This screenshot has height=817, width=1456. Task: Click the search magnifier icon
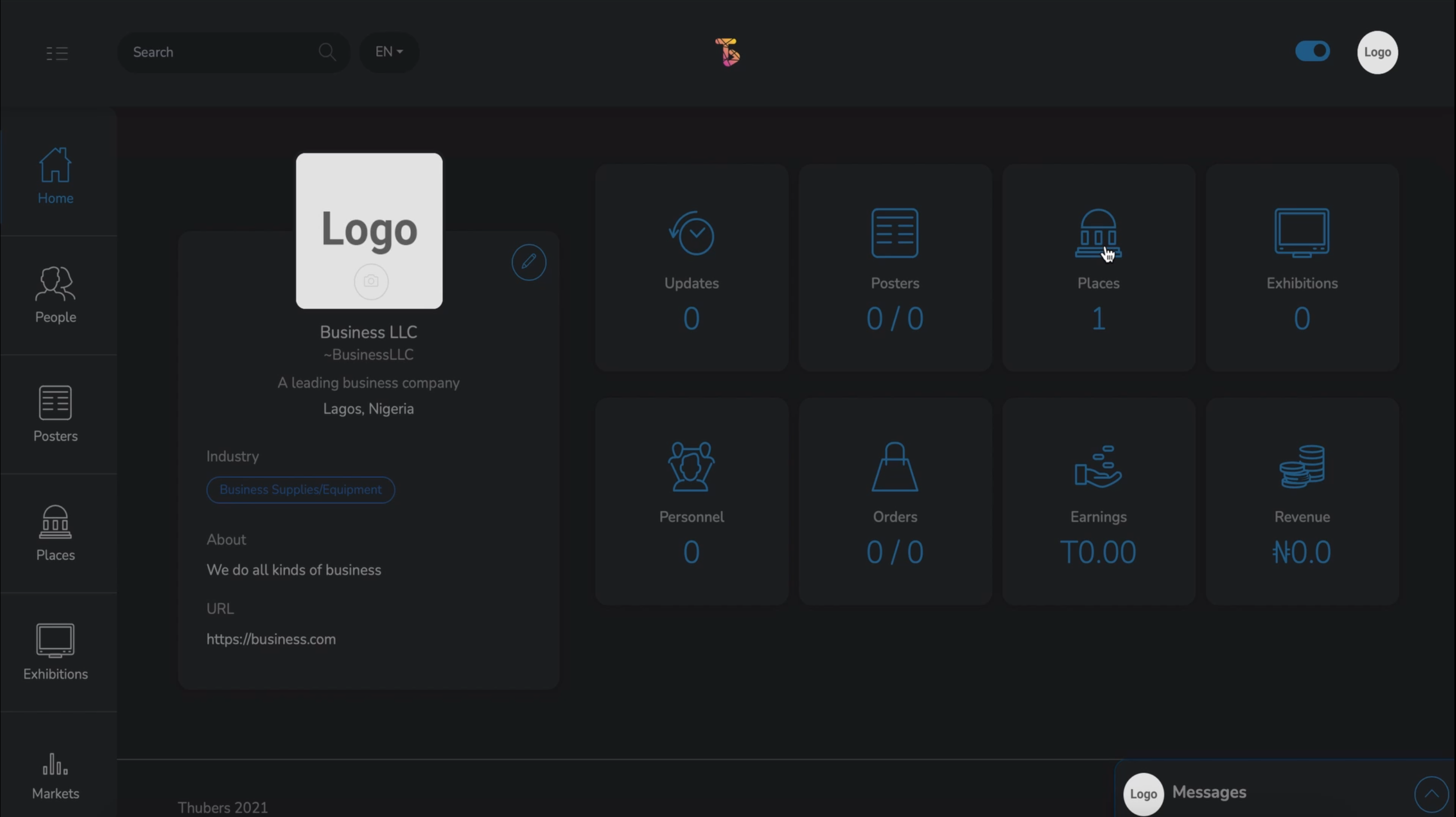pos(326,52)
